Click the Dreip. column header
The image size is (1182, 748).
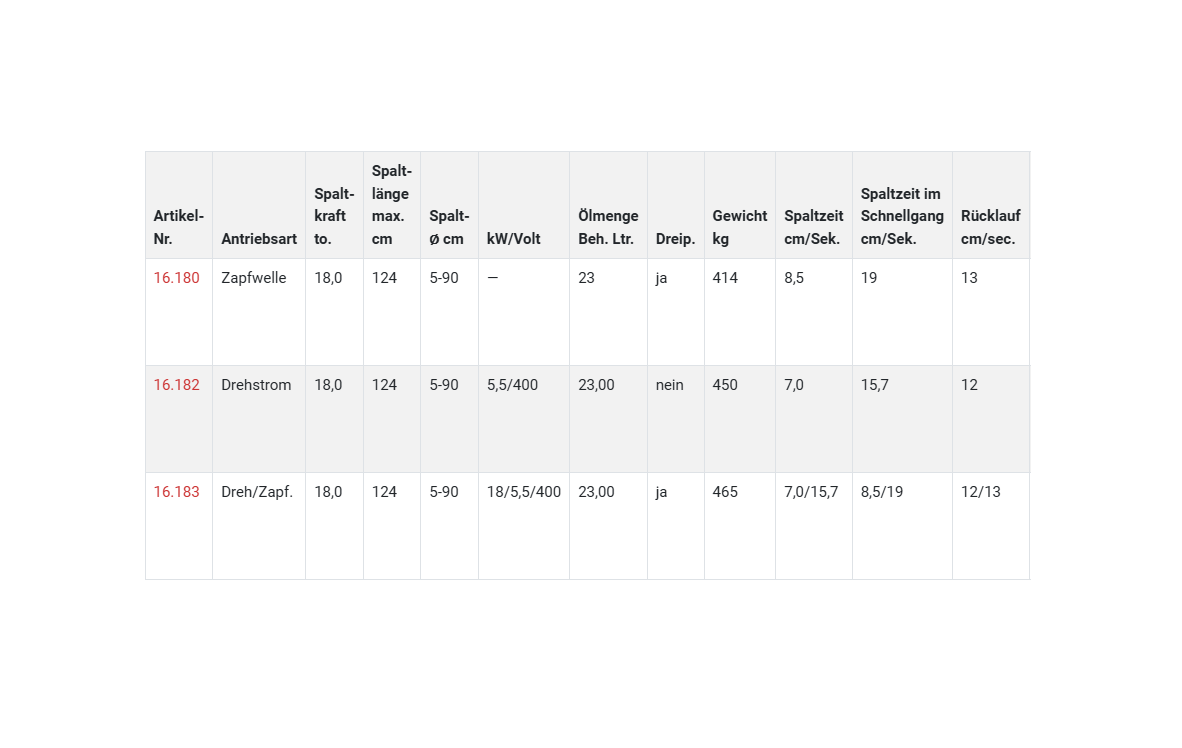tap(675, 239)
